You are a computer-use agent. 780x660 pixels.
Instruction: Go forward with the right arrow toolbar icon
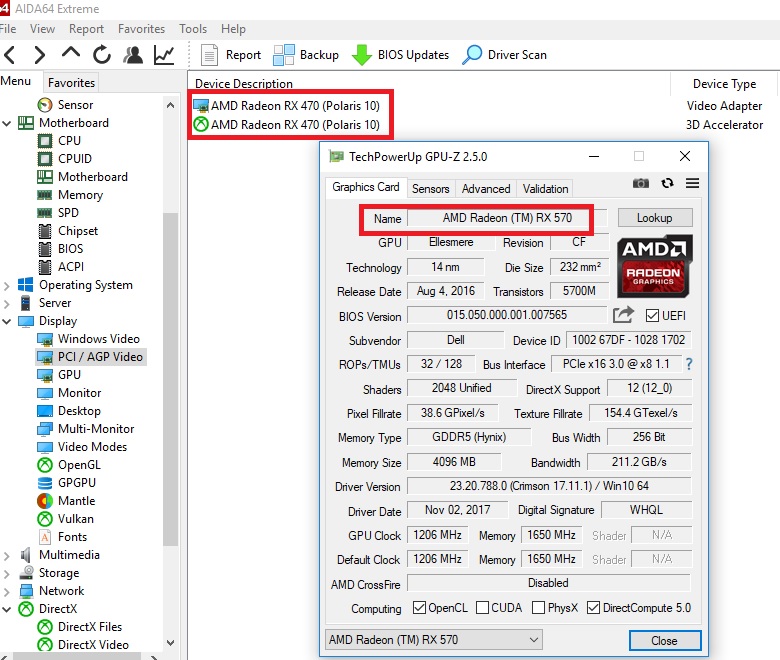click(39, 55)
